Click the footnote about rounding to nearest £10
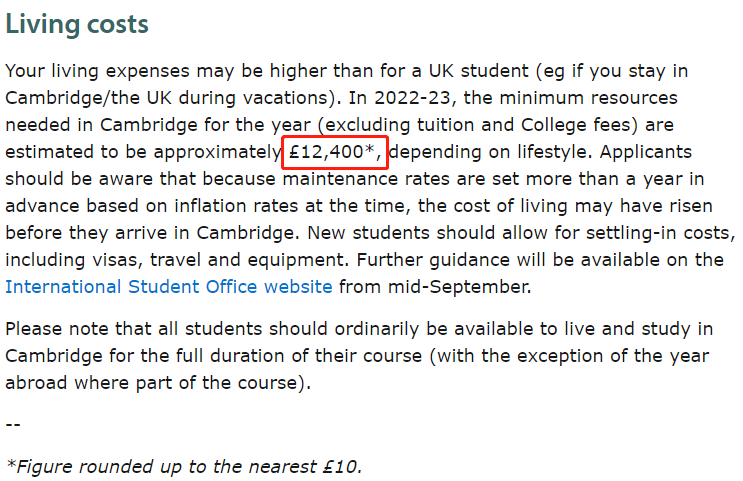Image resolution: width=743 pixels, height=481 pixels. click(184, 466)
